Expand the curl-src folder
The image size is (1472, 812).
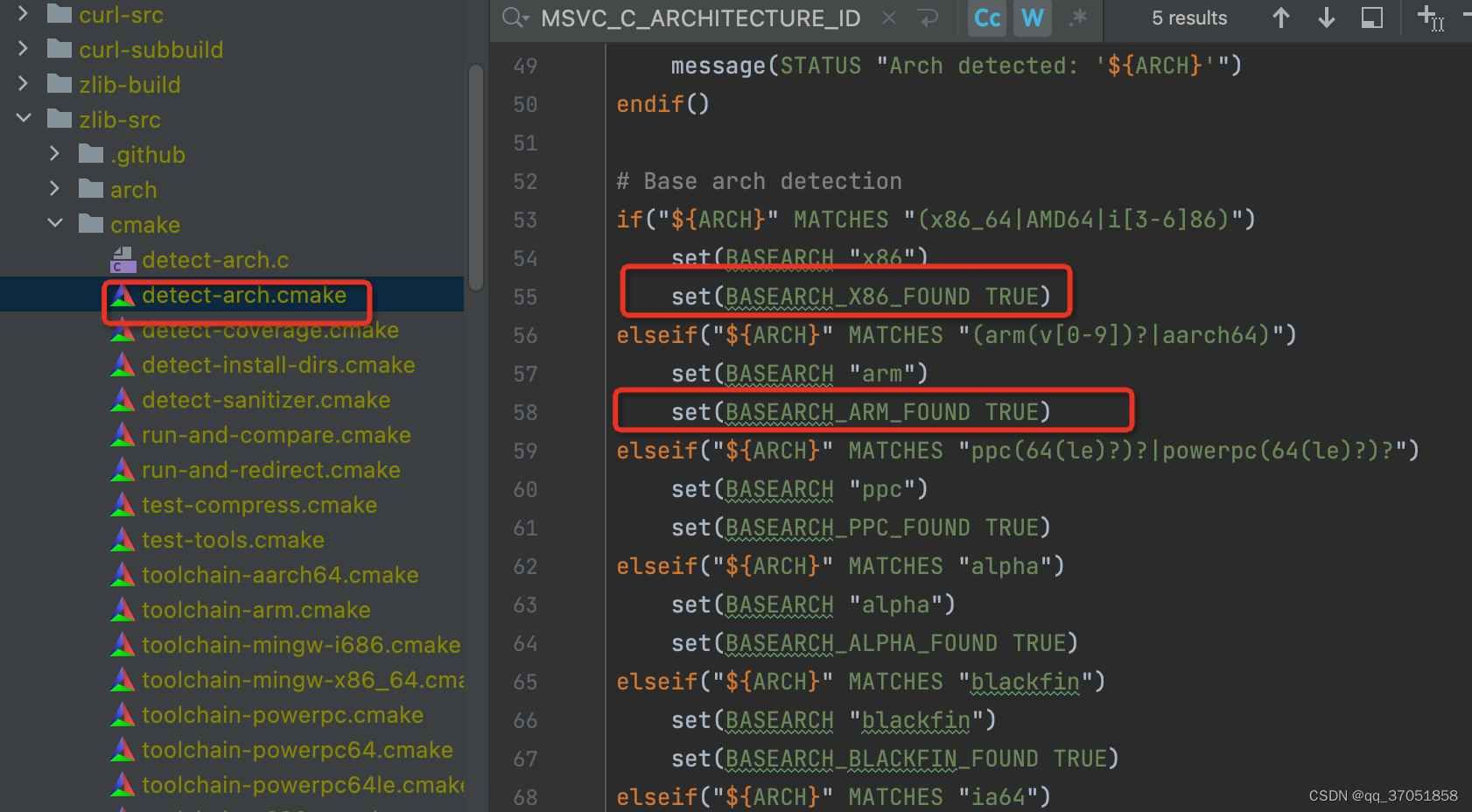click(x=21, y=14)
